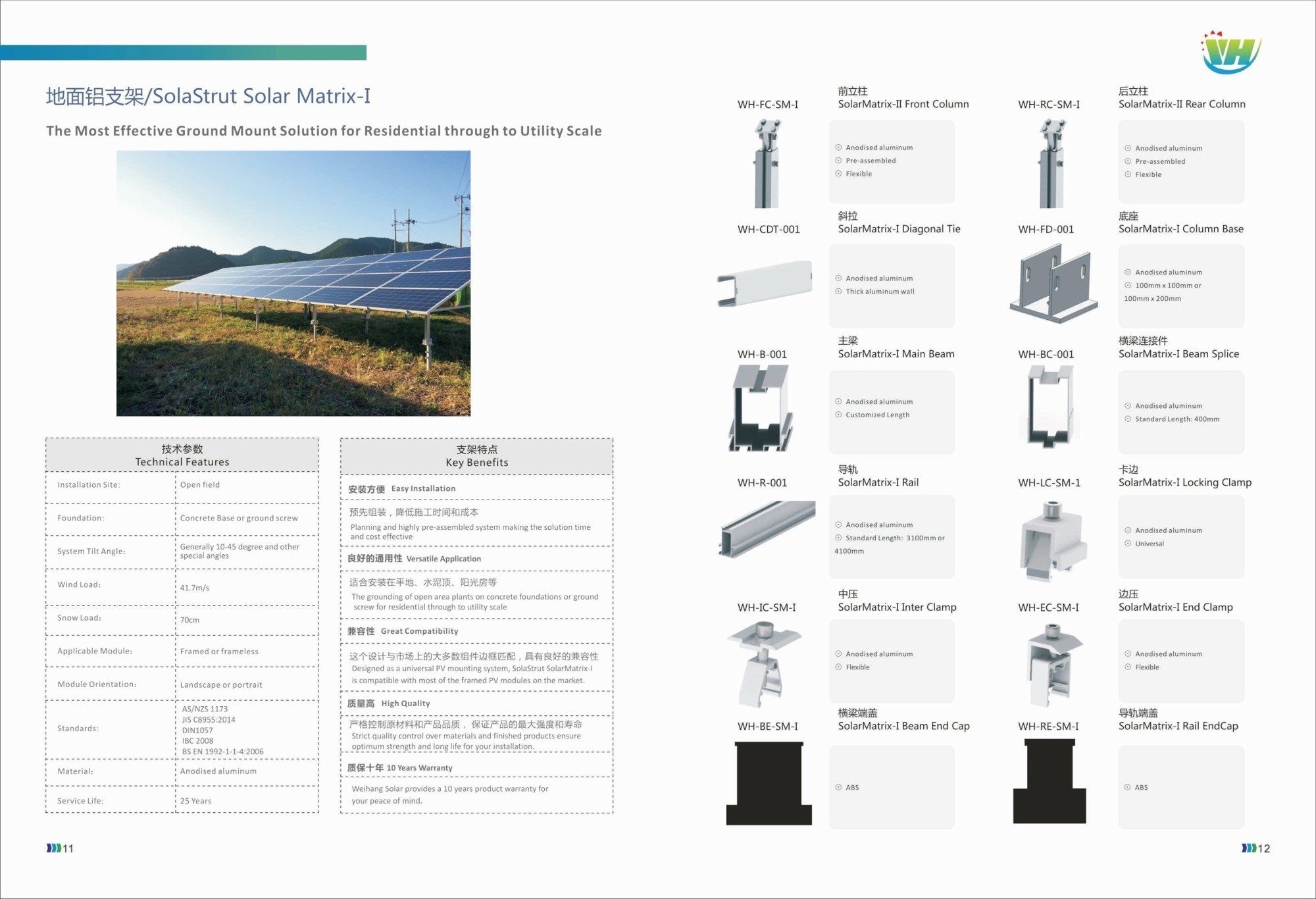Select the WH-EC-SM-I end clamp image
The width and height of the screenshot is (1316, 899).
(1055, 664)
